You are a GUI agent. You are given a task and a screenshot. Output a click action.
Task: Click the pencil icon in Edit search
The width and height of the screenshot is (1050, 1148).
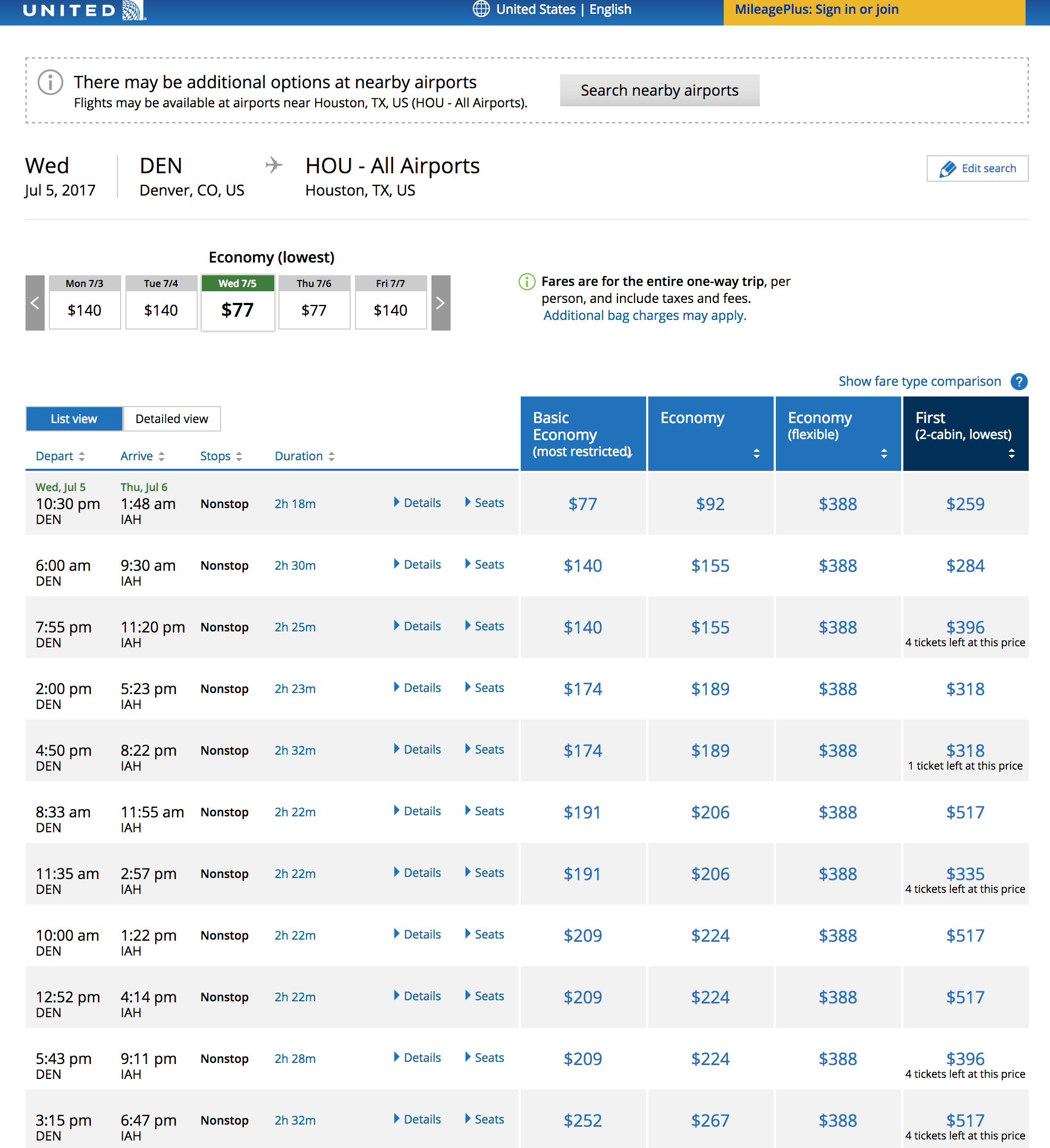947,169
